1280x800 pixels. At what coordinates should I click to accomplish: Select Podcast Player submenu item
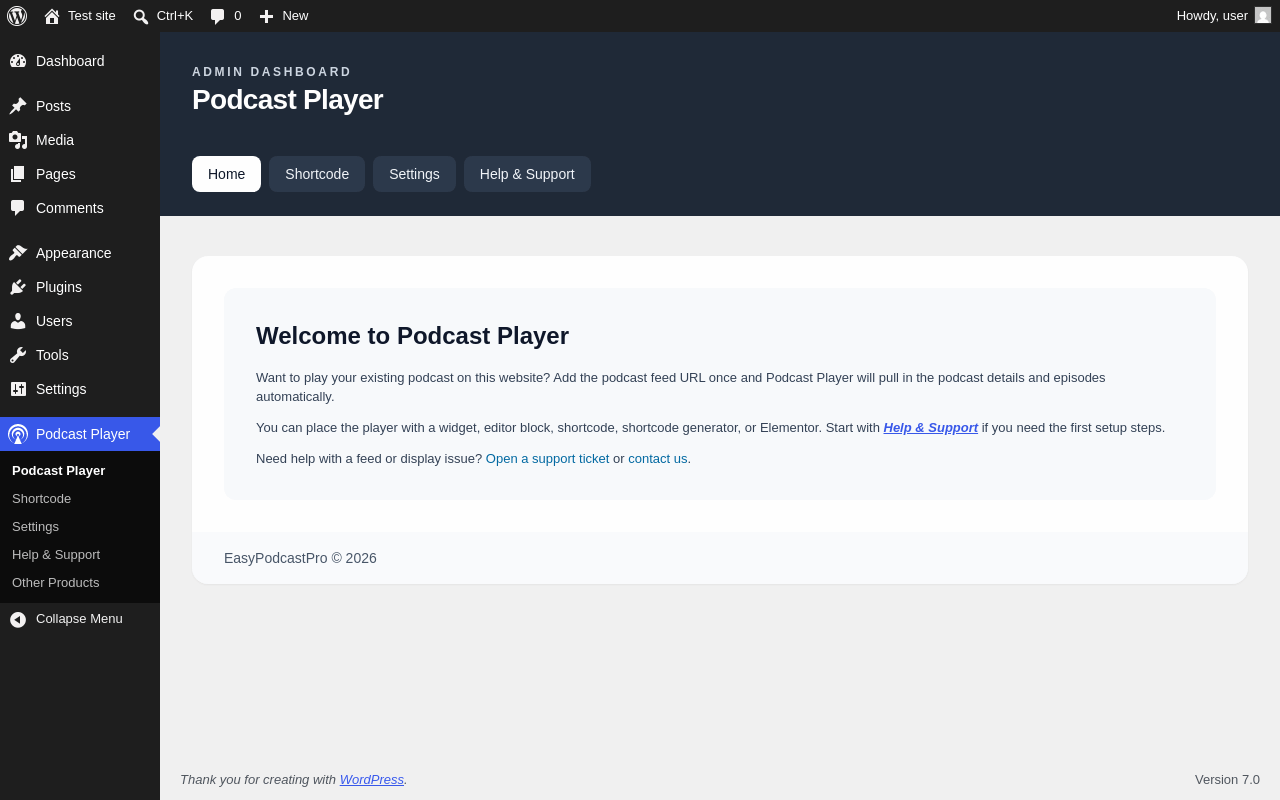click(x=80, y=470)
